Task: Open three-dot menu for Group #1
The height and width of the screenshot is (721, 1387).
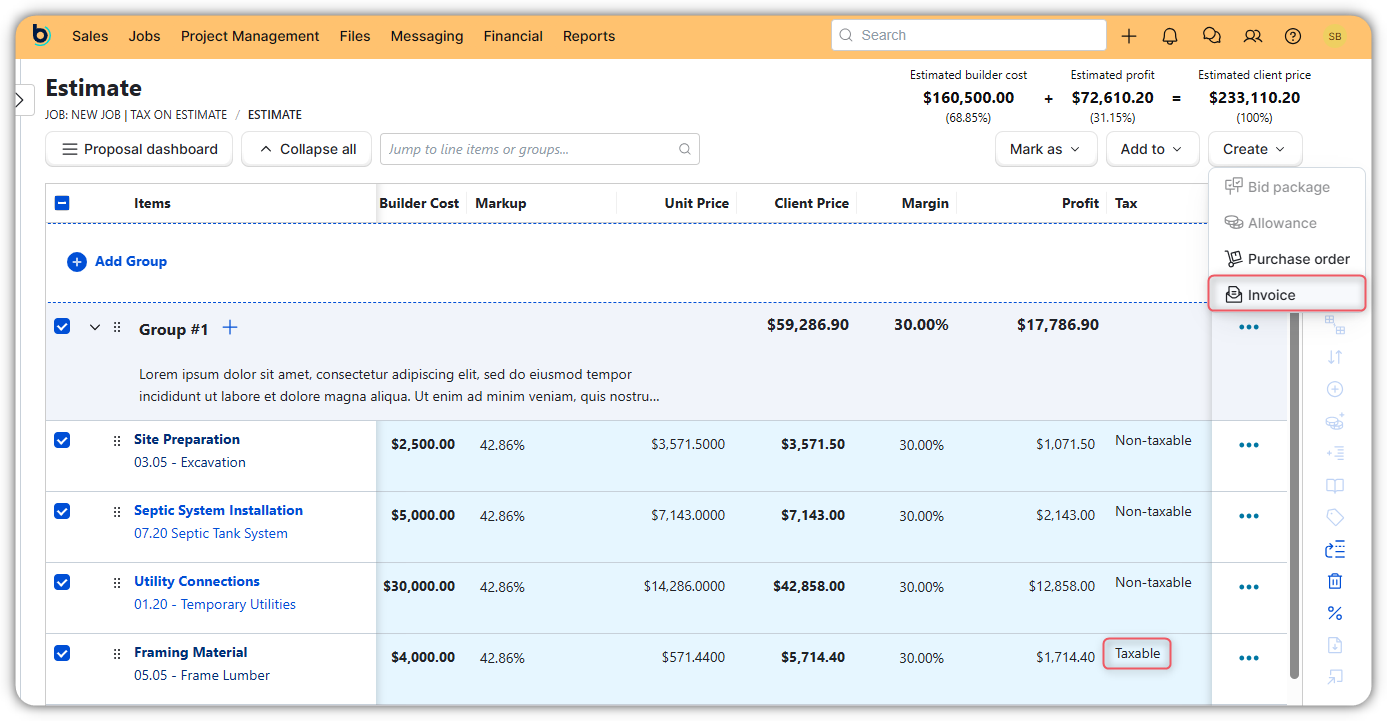Action: point(1249,327)
